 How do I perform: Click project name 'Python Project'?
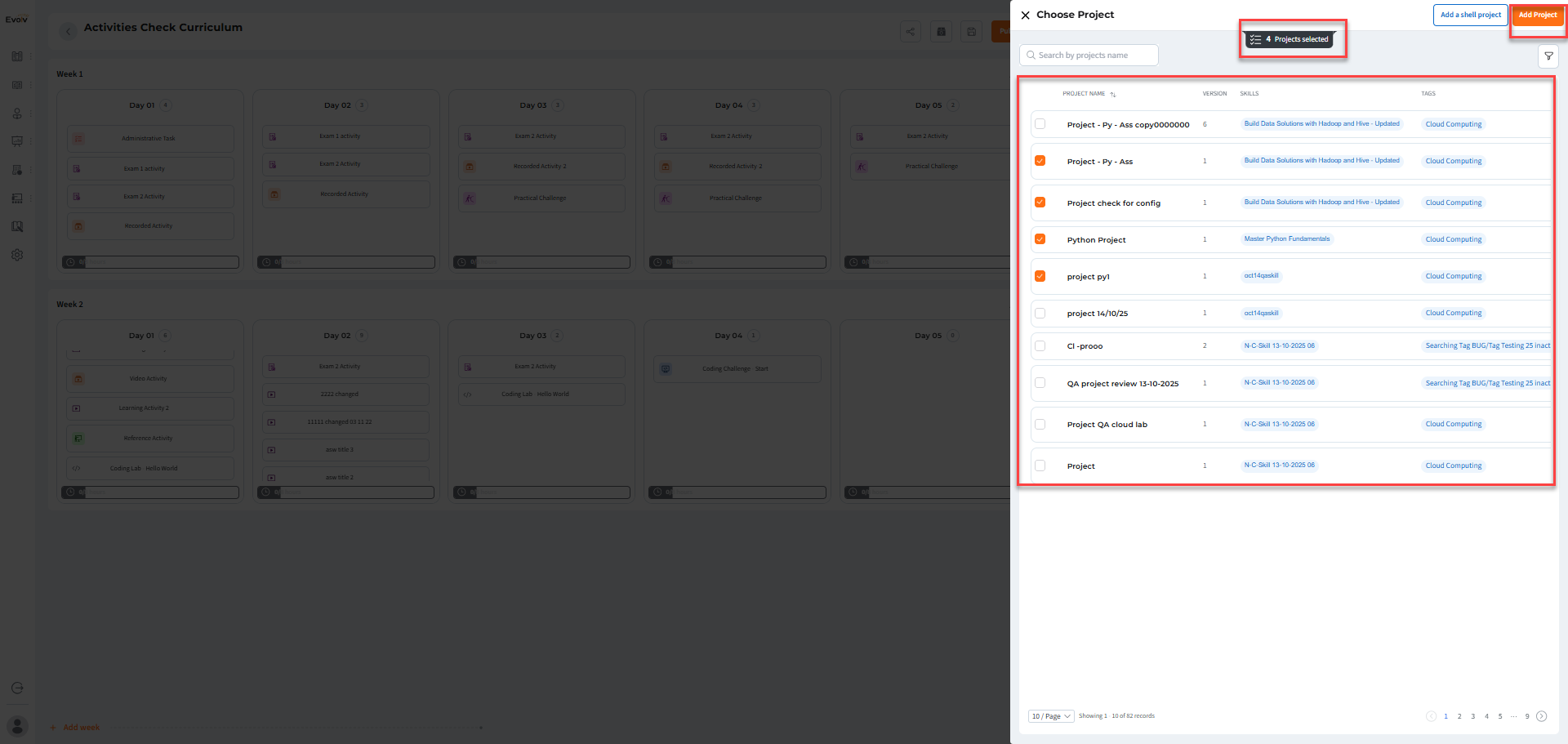[1096, 240]
